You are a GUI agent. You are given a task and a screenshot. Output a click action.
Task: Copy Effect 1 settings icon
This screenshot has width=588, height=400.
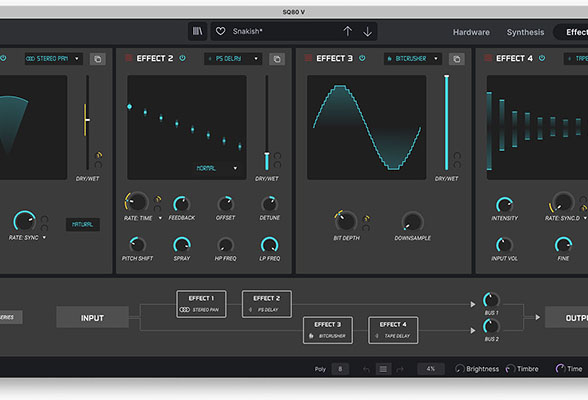point(98,59)
